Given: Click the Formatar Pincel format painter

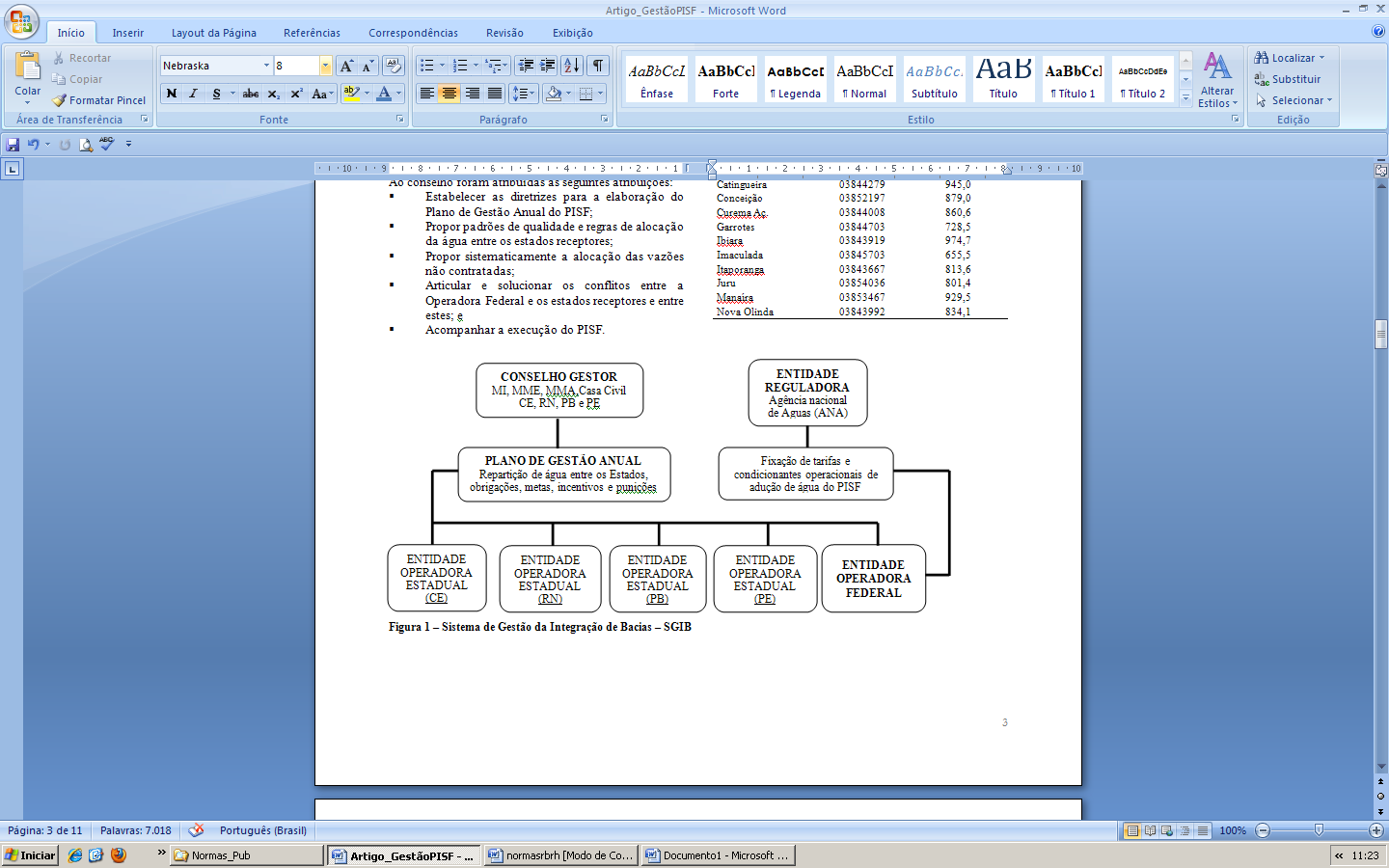Looking at the screenshot, I should tap(99, 100).
